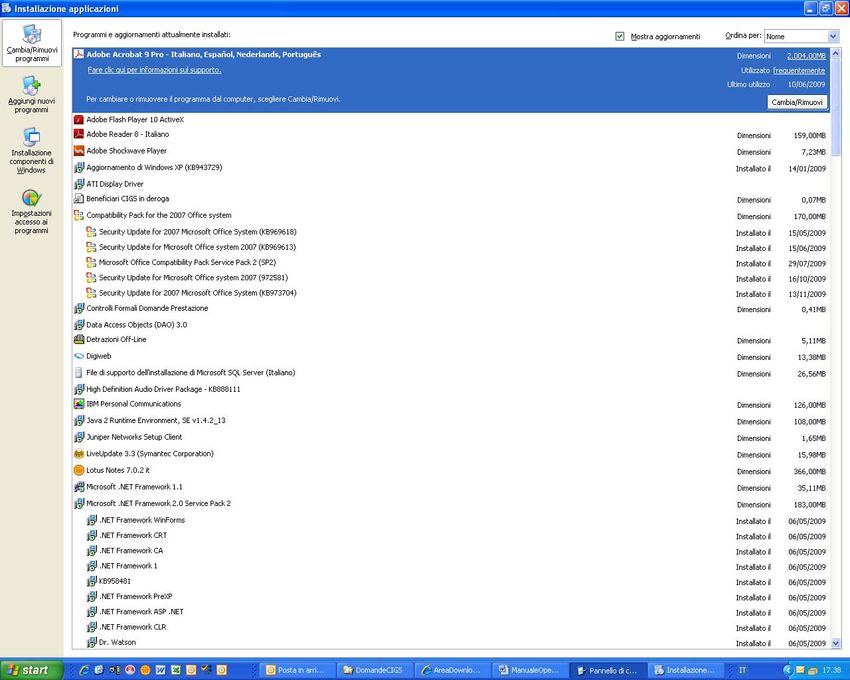Open the Acrobat support information link
The image size is (850, 680).
pos(154,70)
